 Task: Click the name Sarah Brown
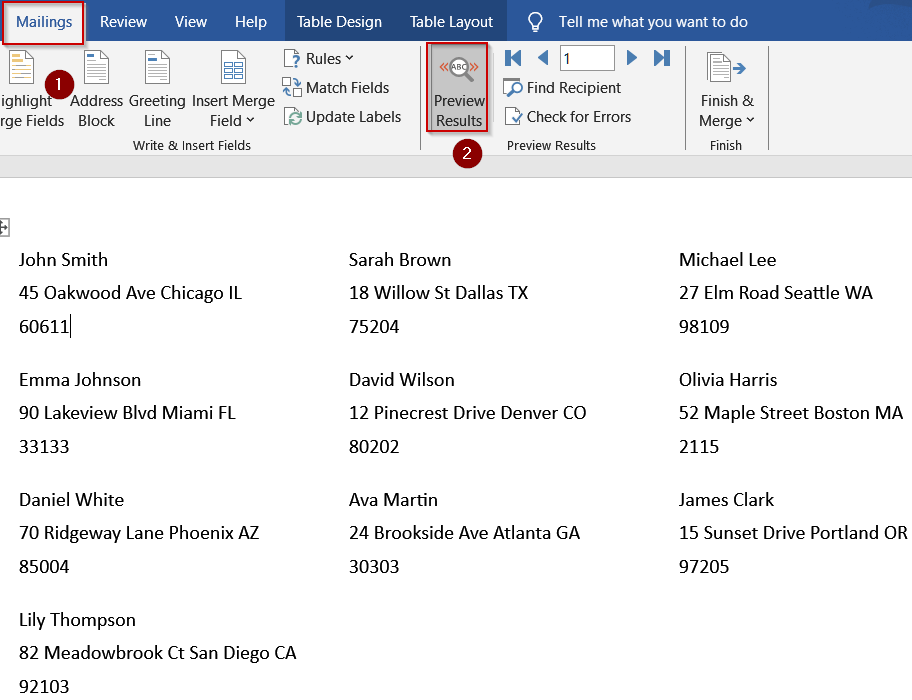(400, 260)
